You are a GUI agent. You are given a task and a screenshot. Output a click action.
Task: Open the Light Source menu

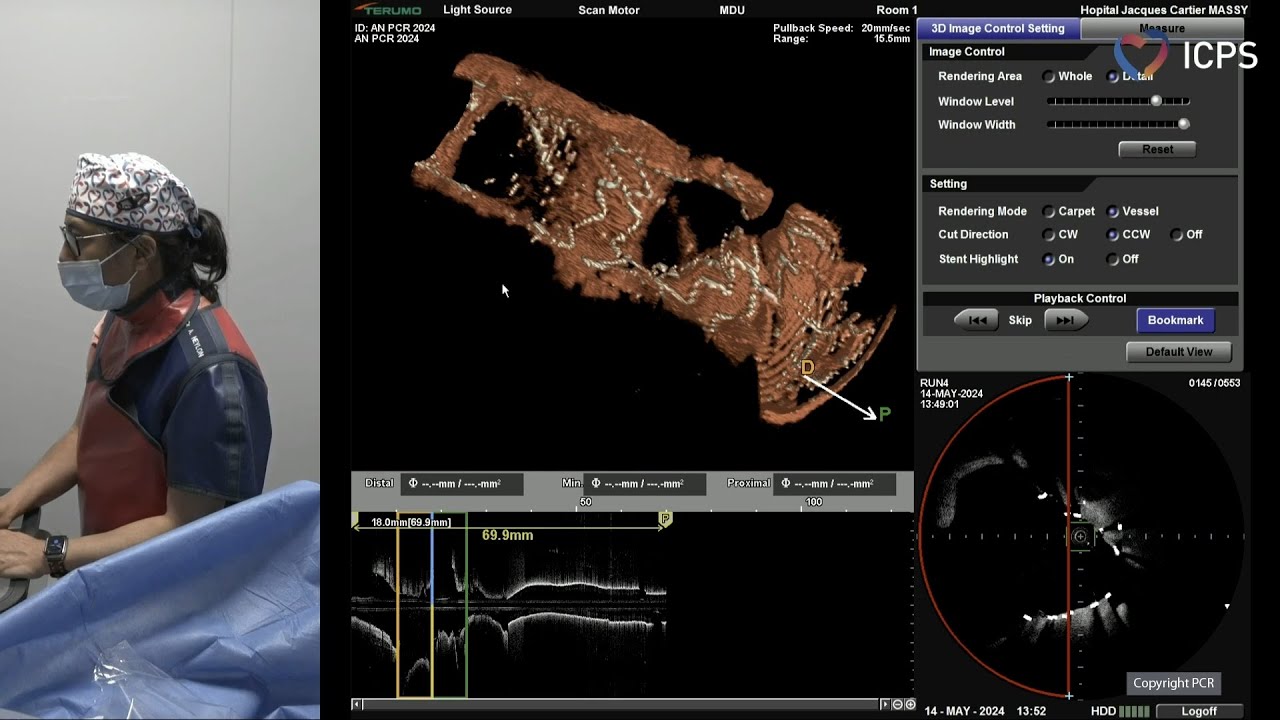477,10
